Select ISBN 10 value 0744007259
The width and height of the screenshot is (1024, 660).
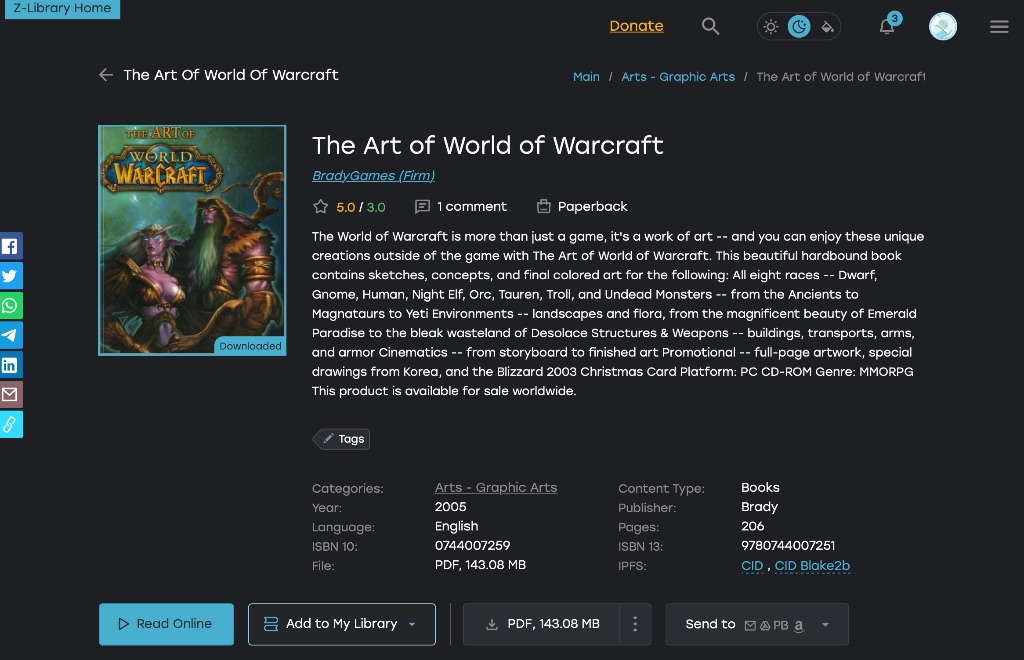point(472,546)
